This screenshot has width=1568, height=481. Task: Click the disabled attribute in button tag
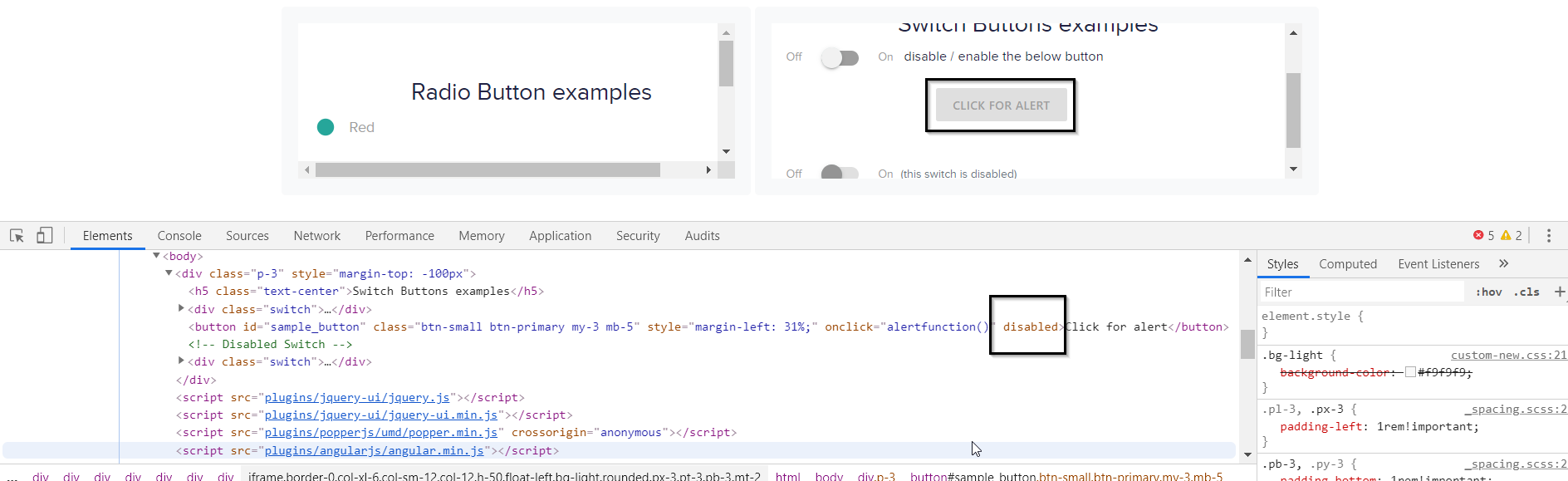(x=1030, y=326)
